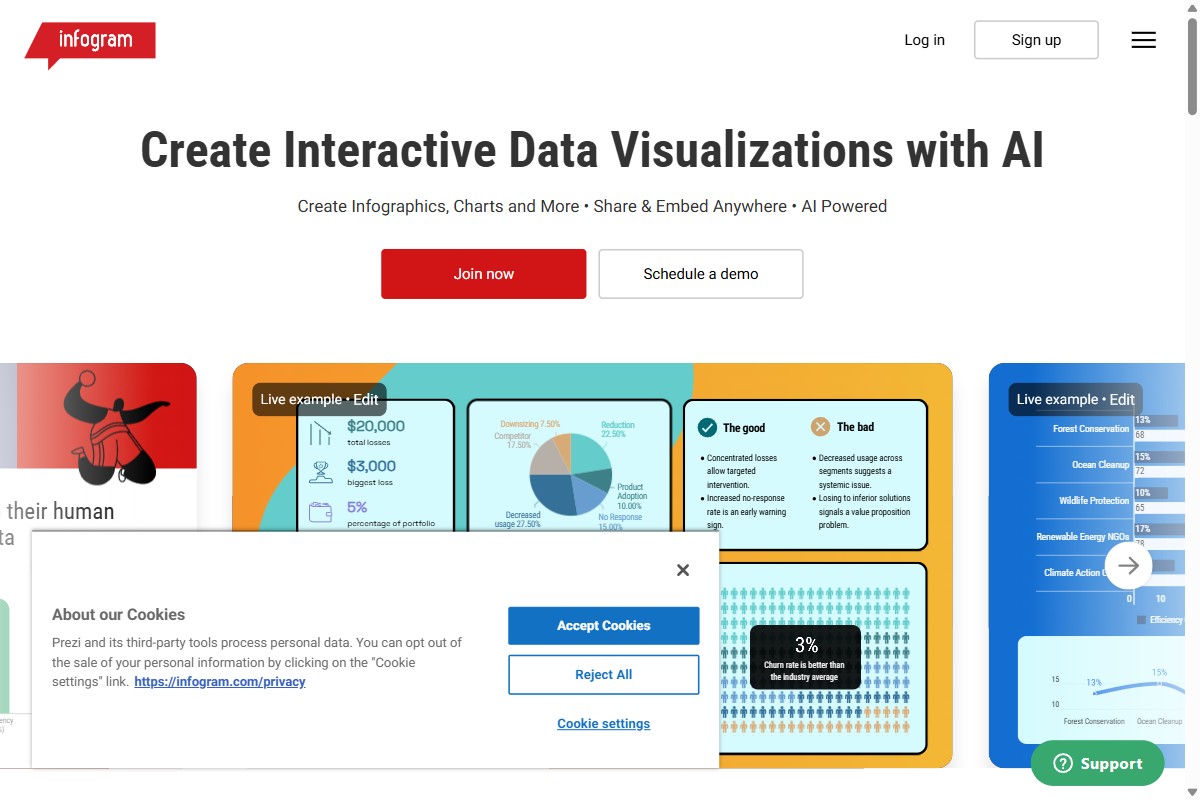Open the Support chat button
The width and height of the screenshot is (1200, 800).
tap(1098, 763)
